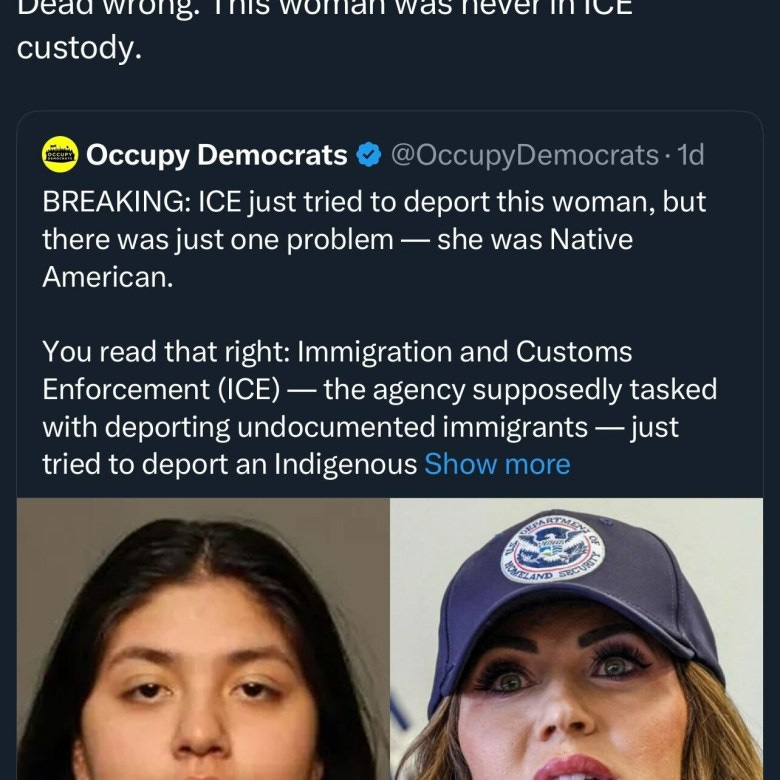Open the @OccupyDemocrats handle
This screenshot has height=780, width=780.
pos(525,155)
